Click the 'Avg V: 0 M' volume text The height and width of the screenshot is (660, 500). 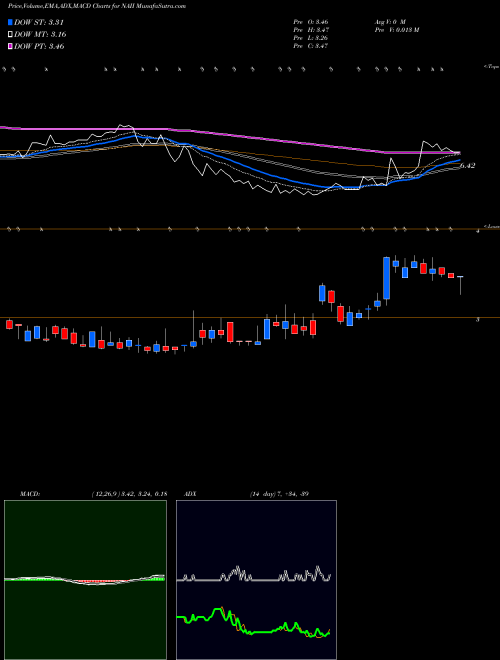pyautogui.click(x=389, y=22)
